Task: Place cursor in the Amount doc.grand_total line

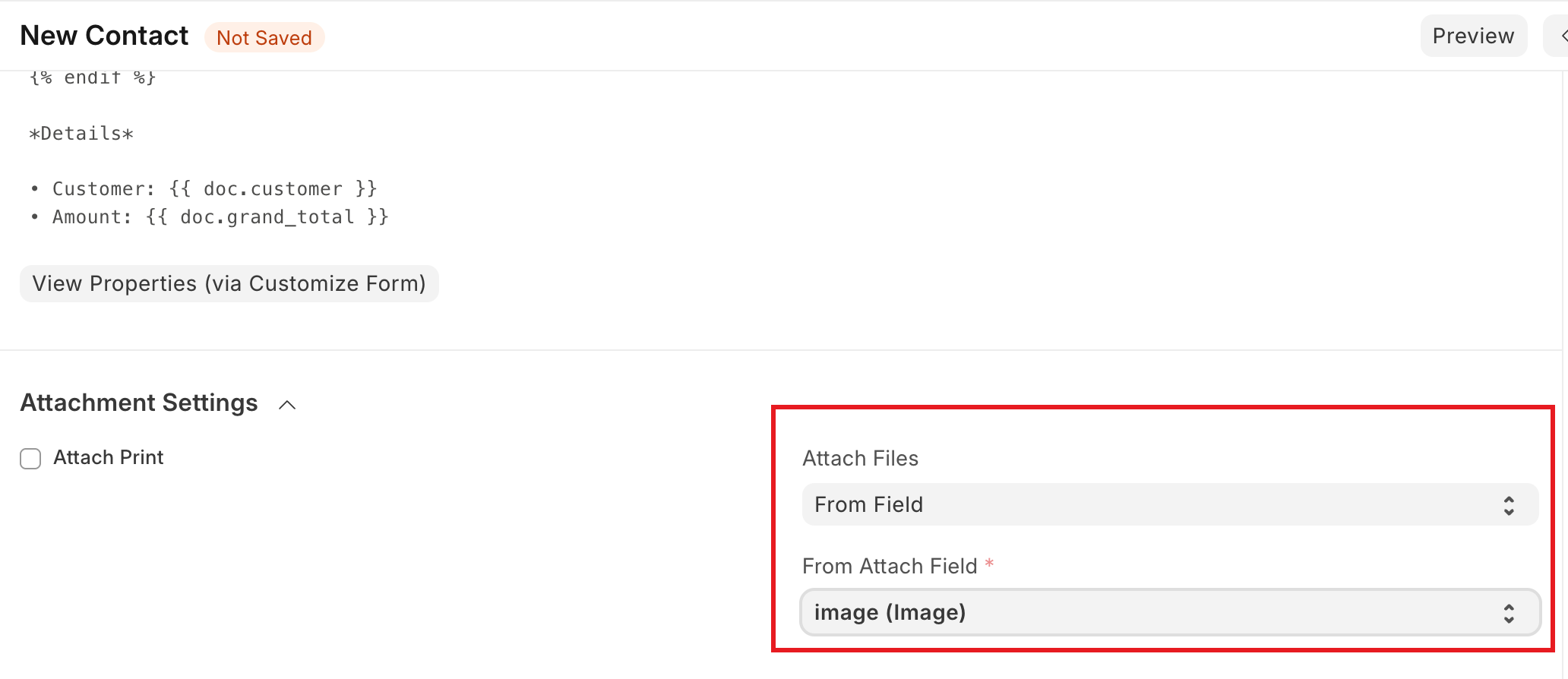Action: 220,217
